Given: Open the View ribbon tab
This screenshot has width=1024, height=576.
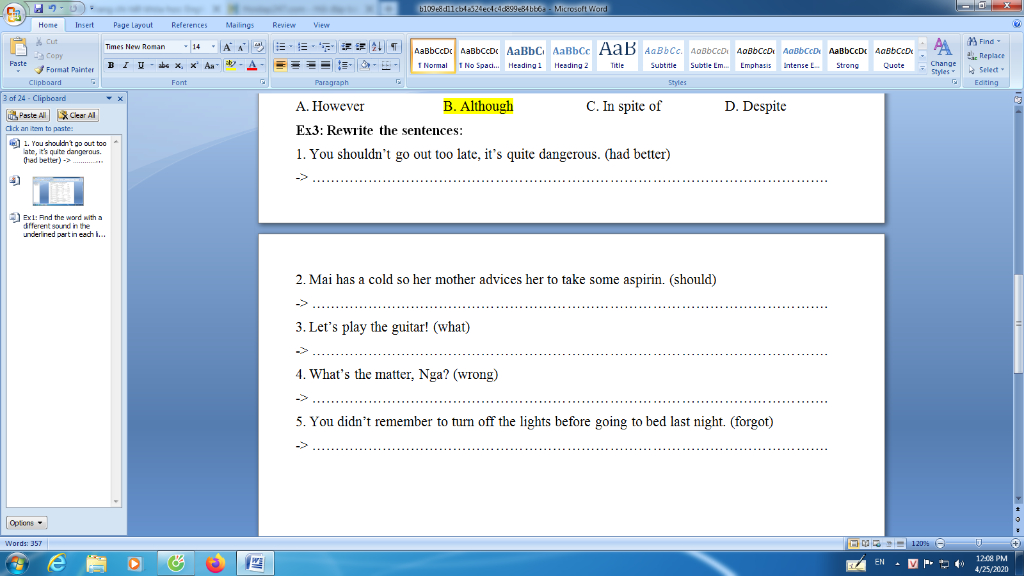Looking at the screenshot, I should (x=321, y=25).
